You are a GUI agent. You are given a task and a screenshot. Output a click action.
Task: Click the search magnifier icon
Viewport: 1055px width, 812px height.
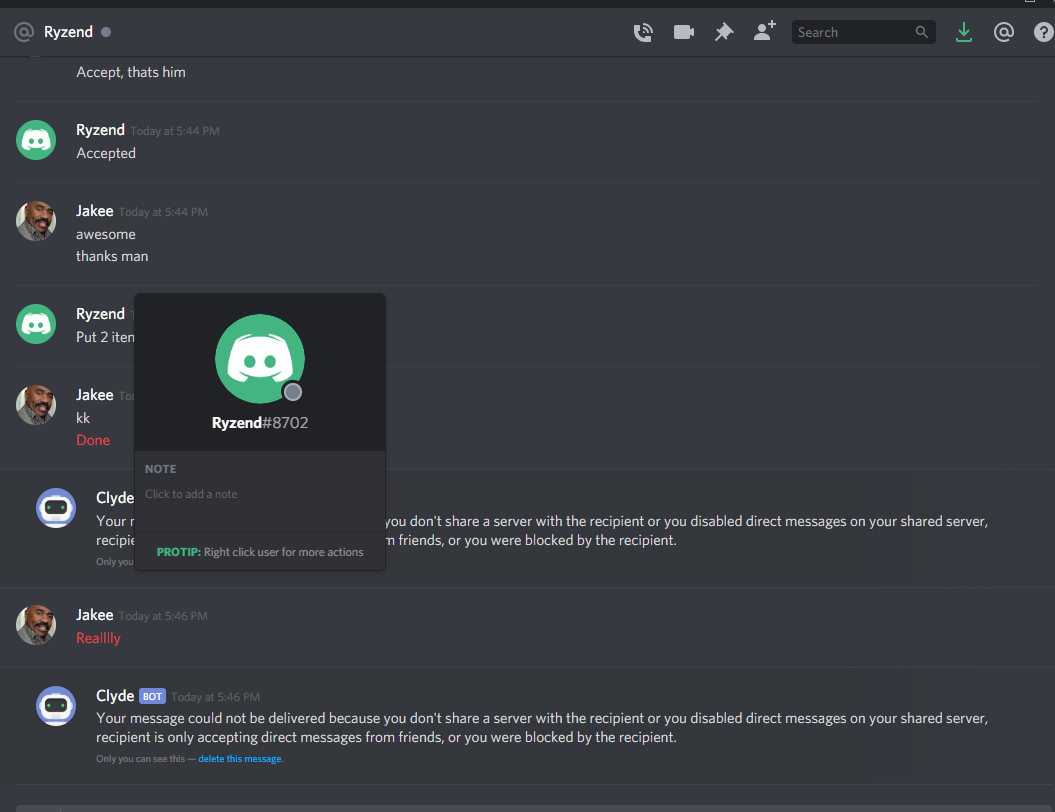tap(921, 32)
